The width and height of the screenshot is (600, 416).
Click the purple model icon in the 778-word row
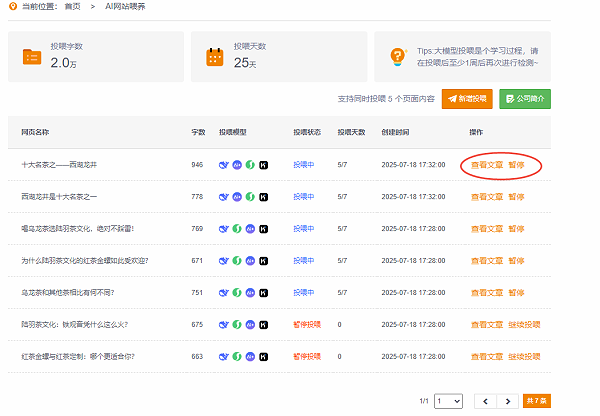coord(237,197)
